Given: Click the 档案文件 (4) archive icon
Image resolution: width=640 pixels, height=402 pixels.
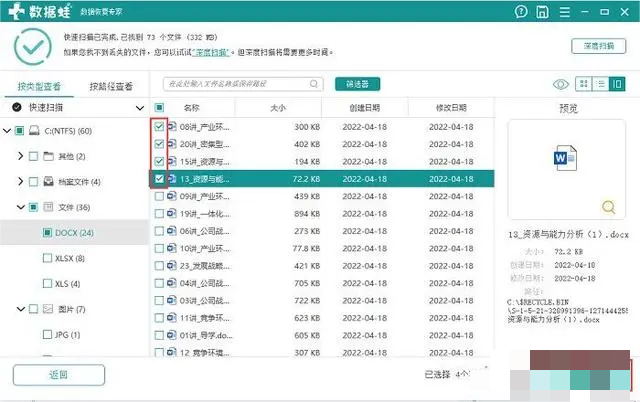Looking at the screenshot, I should click(x=49, y=182).
